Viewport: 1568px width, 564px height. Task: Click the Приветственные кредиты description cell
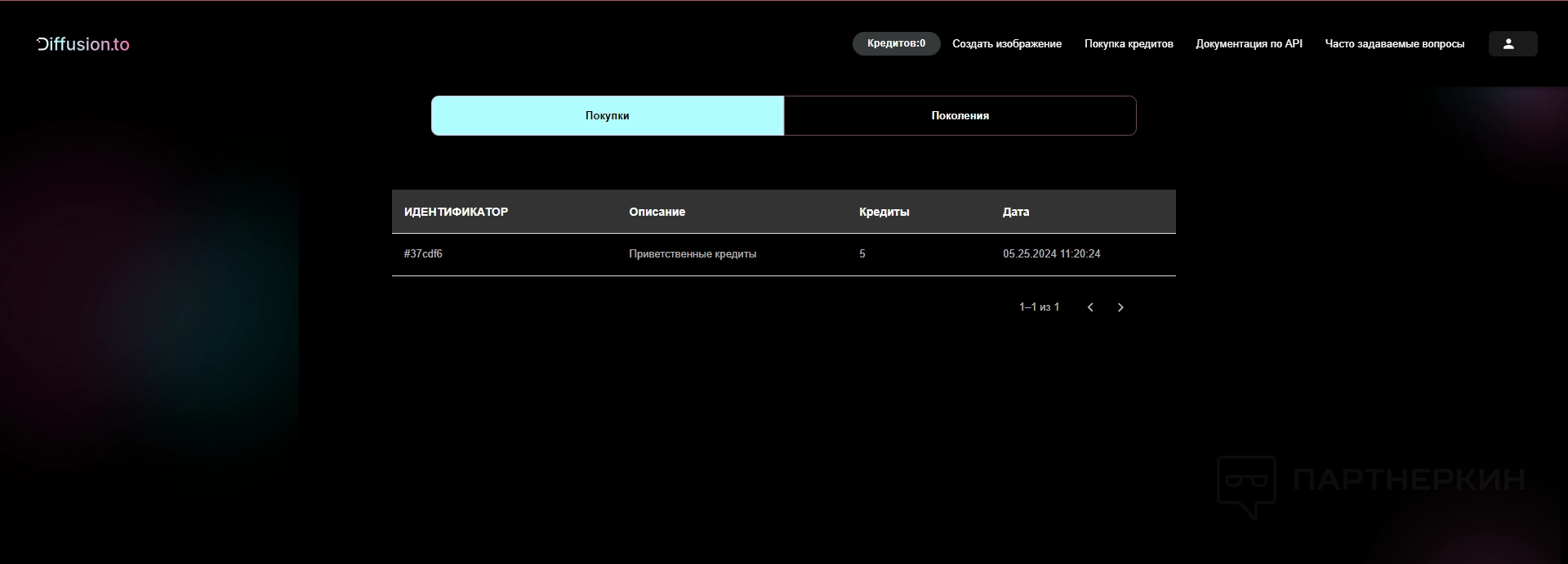tap(693, 254)
